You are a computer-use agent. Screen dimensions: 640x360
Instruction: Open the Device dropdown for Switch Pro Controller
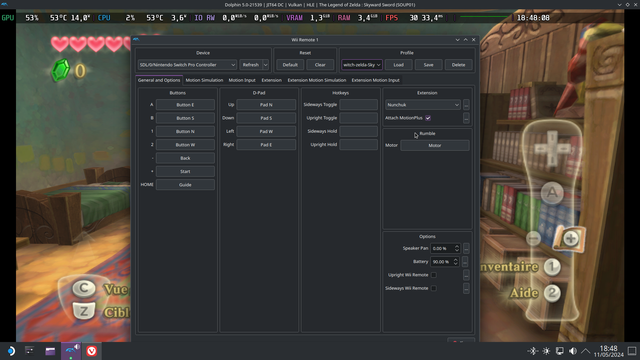187,65
